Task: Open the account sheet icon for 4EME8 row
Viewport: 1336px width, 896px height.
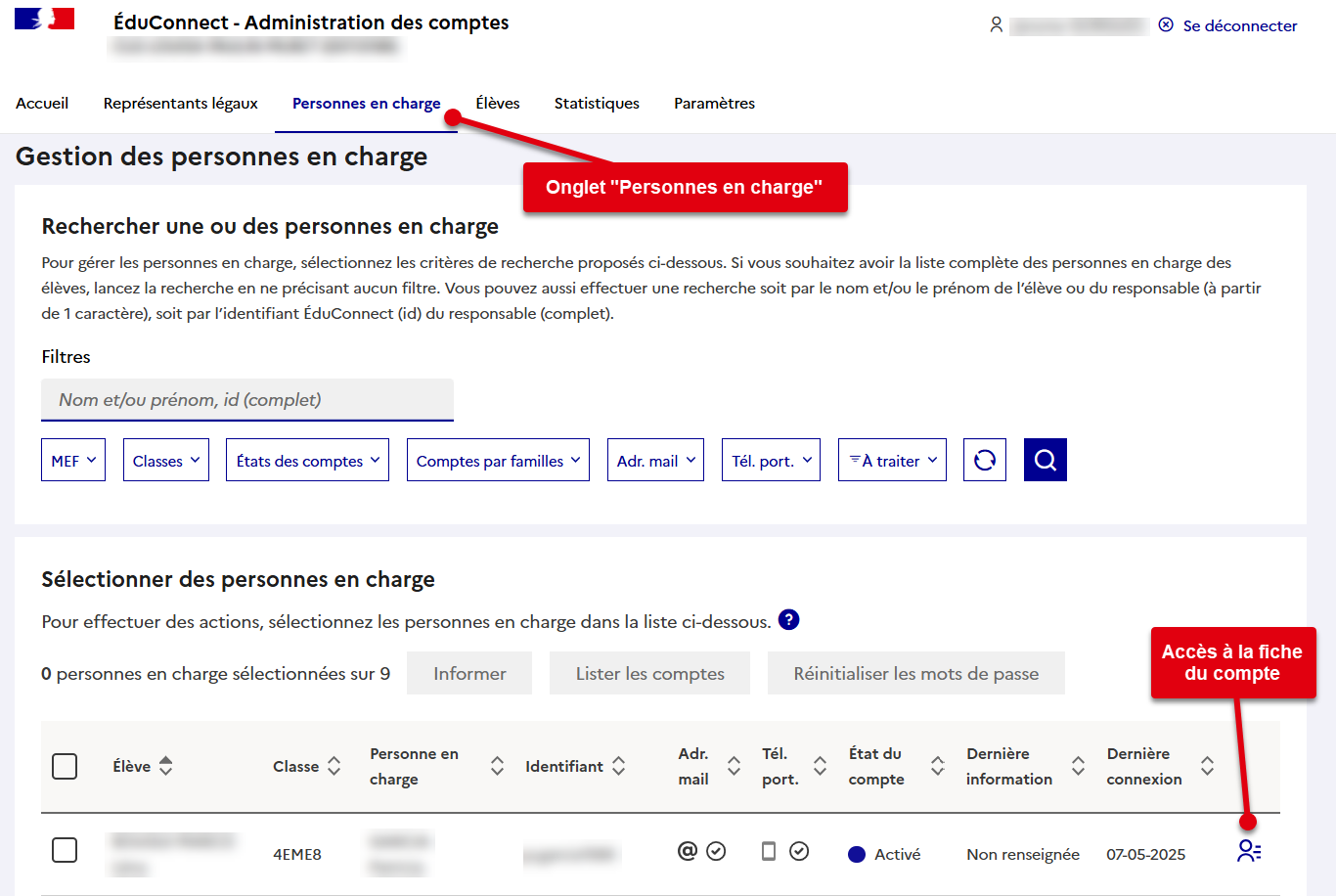Action: tap(1249, 851)
